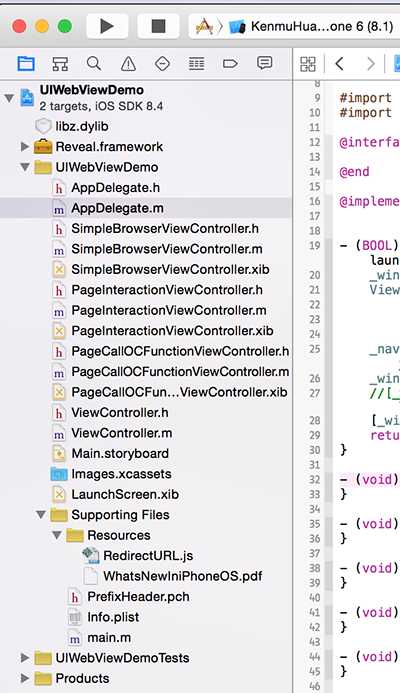Open the Project navigator folder icon
The height and width of the screenshot is (693, 400).
tap(26, 64)
